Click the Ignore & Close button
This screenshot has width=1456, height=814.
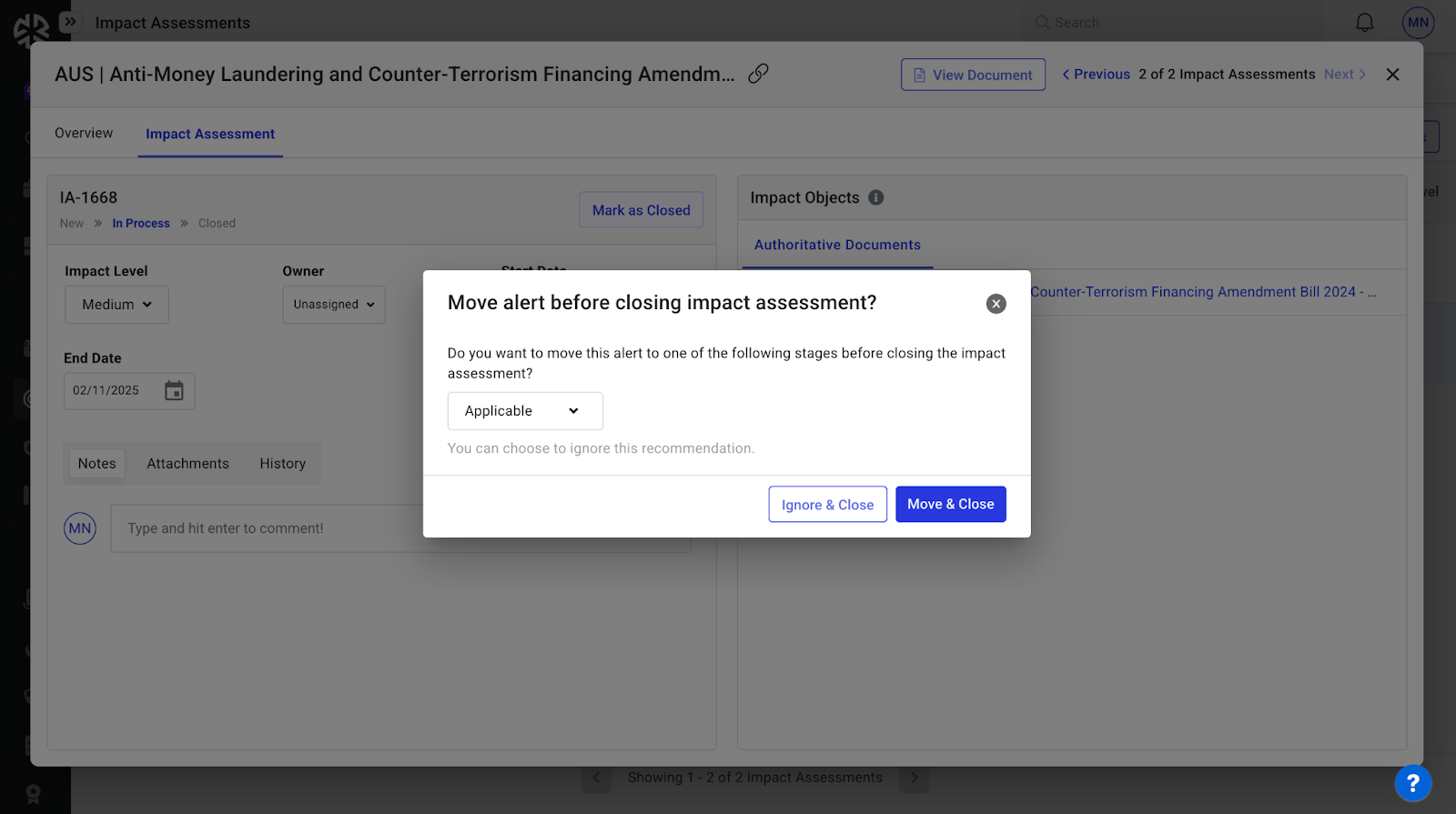tap(827, 505)
